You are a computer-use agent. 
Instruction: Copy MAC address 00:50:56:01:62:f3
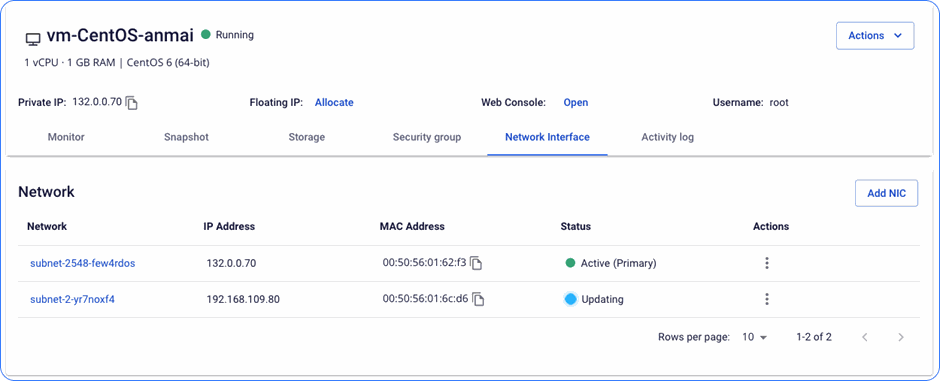click(476, 263)
